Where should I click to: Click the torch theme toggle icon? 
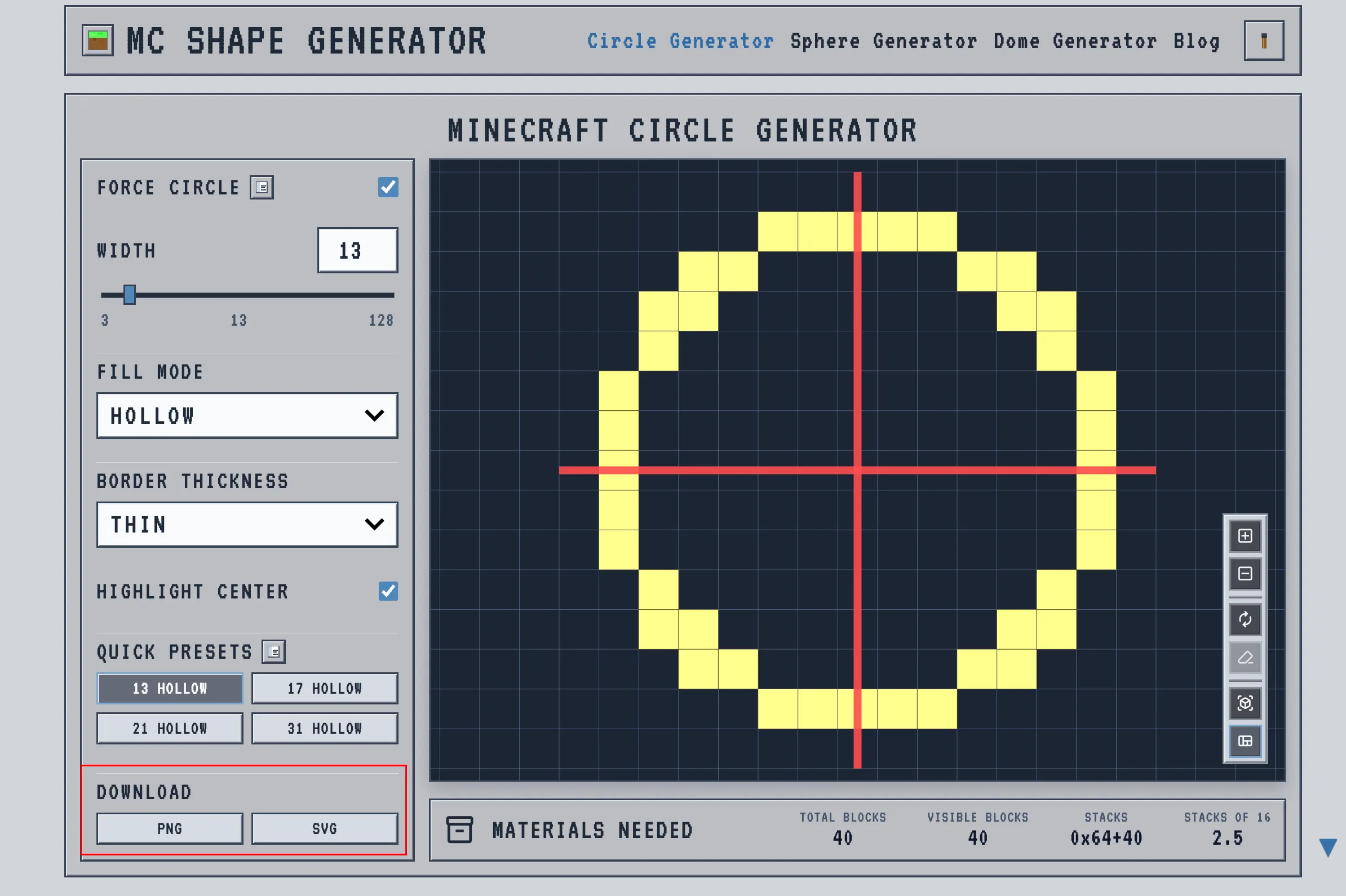point(1264,41)
